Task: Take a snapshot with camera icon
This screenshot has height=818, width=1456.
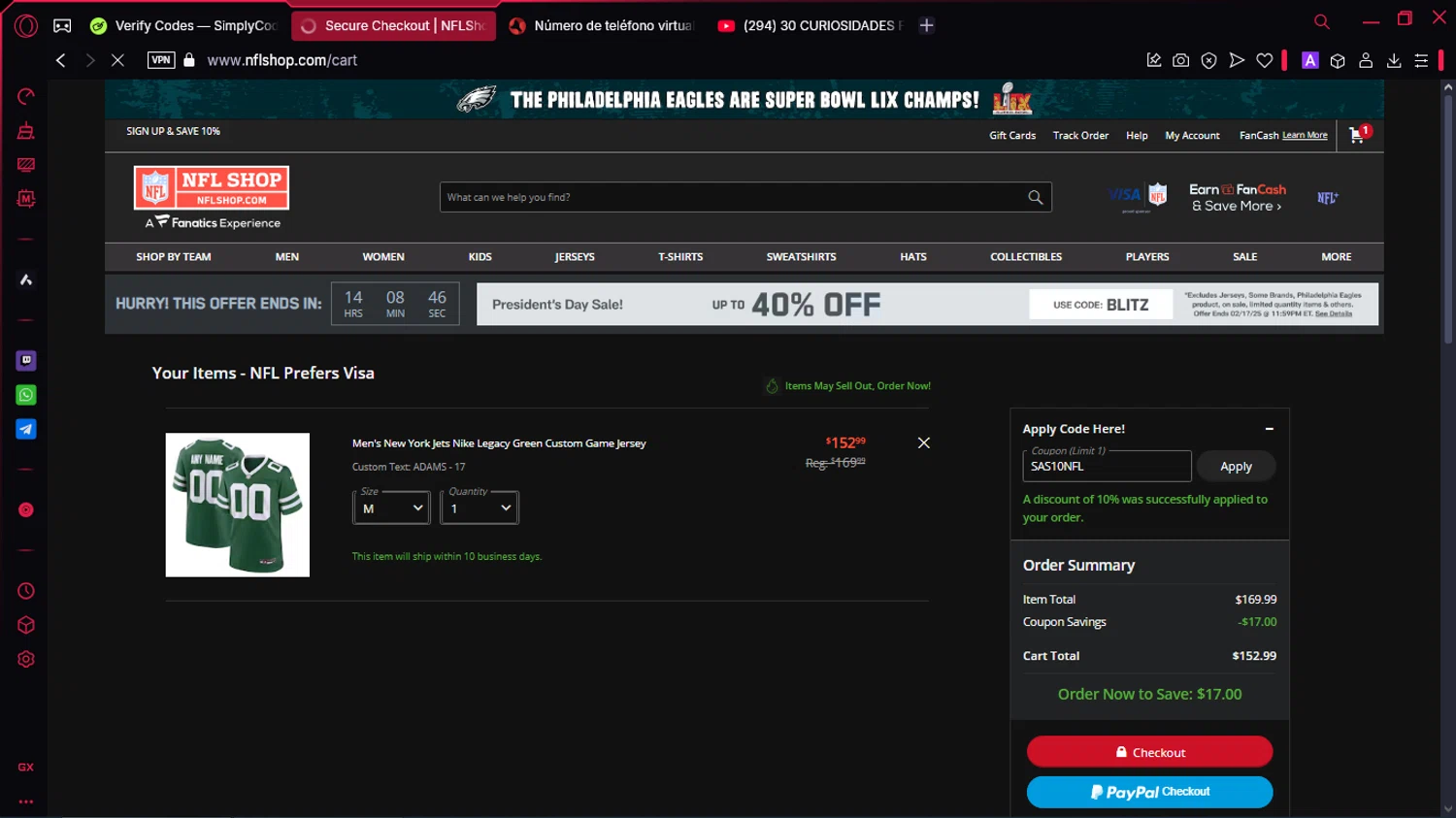Action: (1180, 60)
